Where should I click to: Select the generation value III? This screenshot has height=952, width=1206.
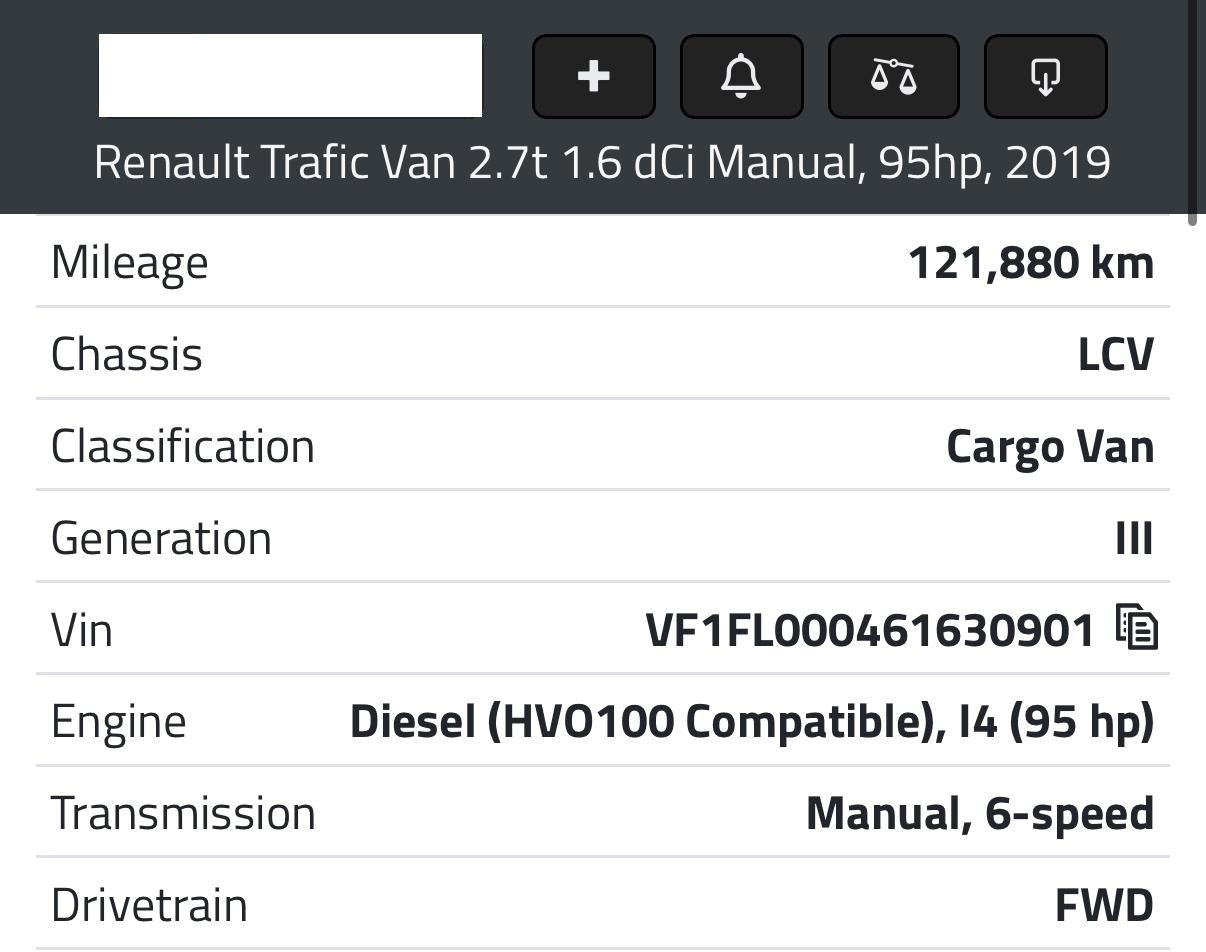[x=1134, y=539]
